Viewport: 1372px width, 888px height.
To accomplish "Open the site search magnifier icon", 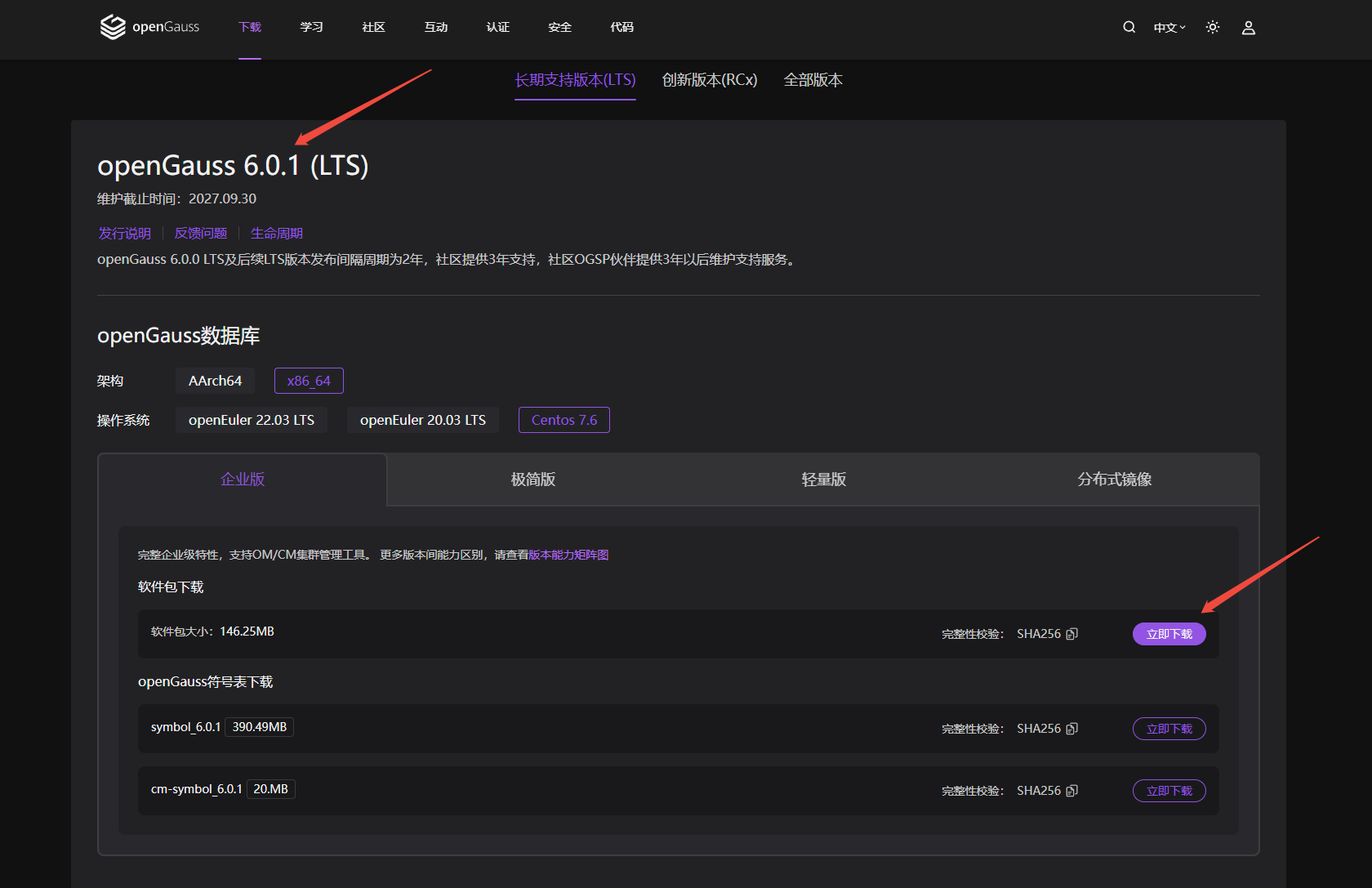I will tap(1129, 27).
